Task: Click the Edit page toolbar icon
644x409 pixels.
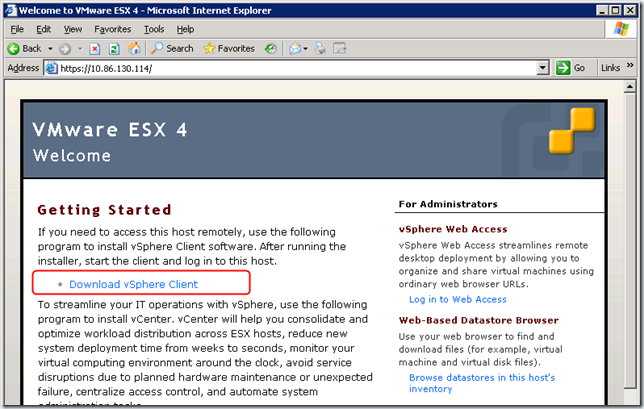Action: pyautogui.click(x=340, y=49)
